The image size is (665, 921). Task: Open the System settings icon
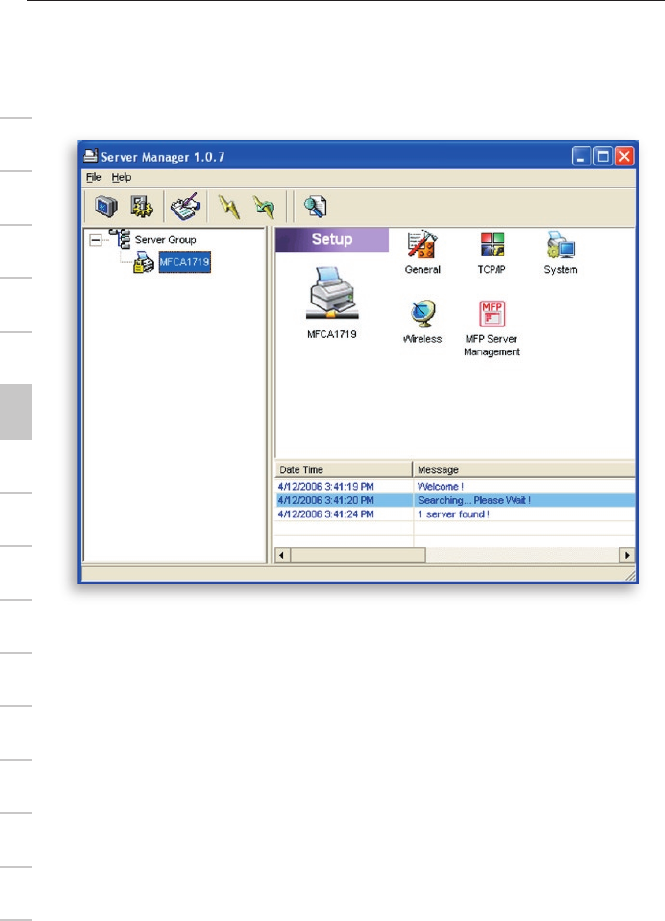coord(560,248)
